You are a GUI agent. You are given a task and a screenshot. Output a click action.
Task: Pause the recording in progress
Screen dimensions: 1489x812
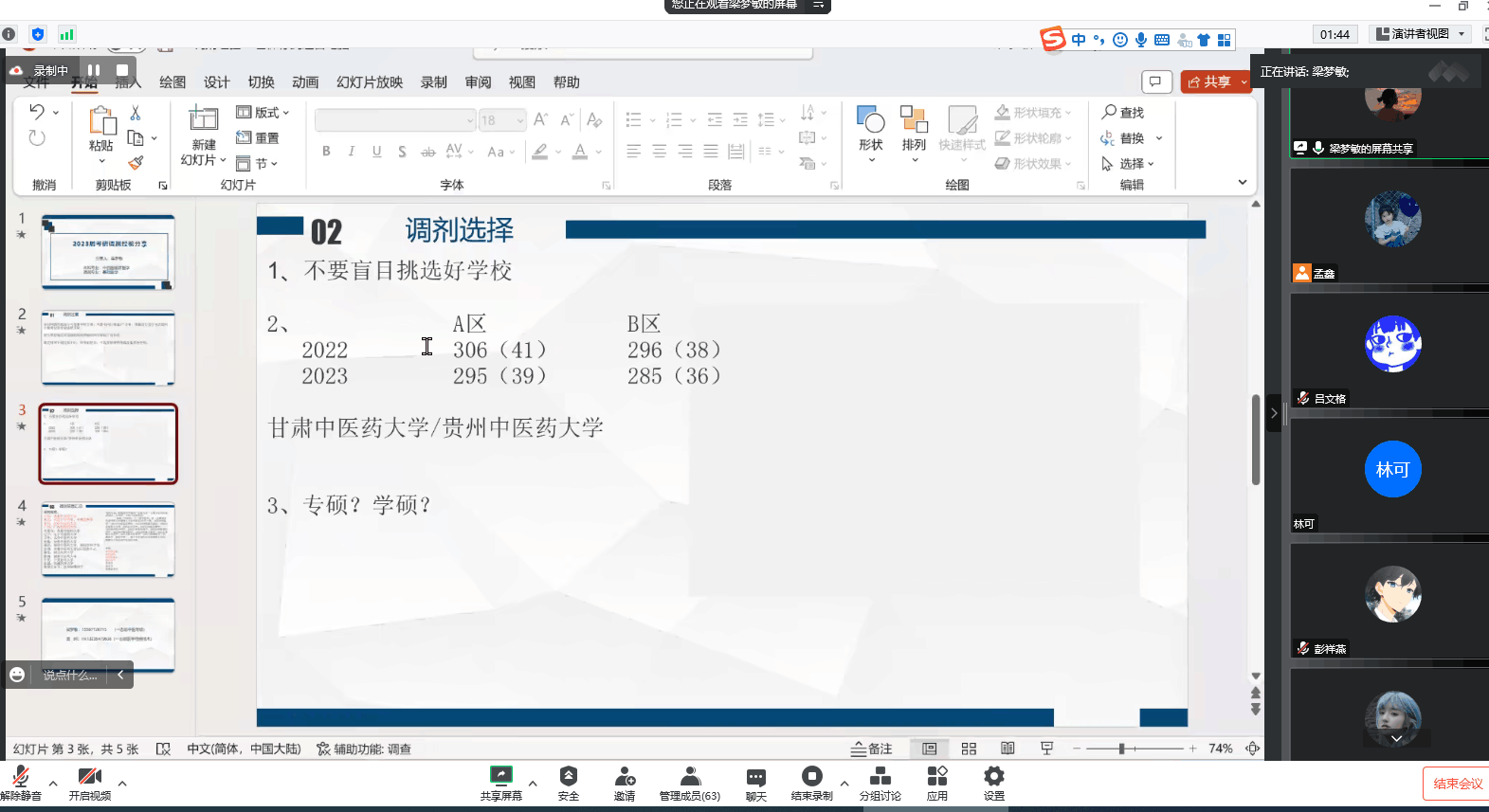[x=94, y=70]
